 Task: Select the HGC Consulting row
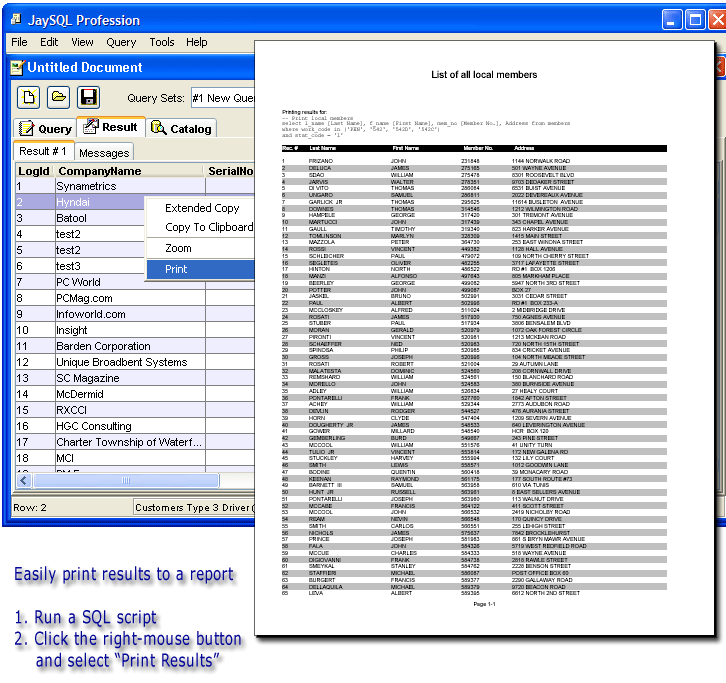(135, 426)
